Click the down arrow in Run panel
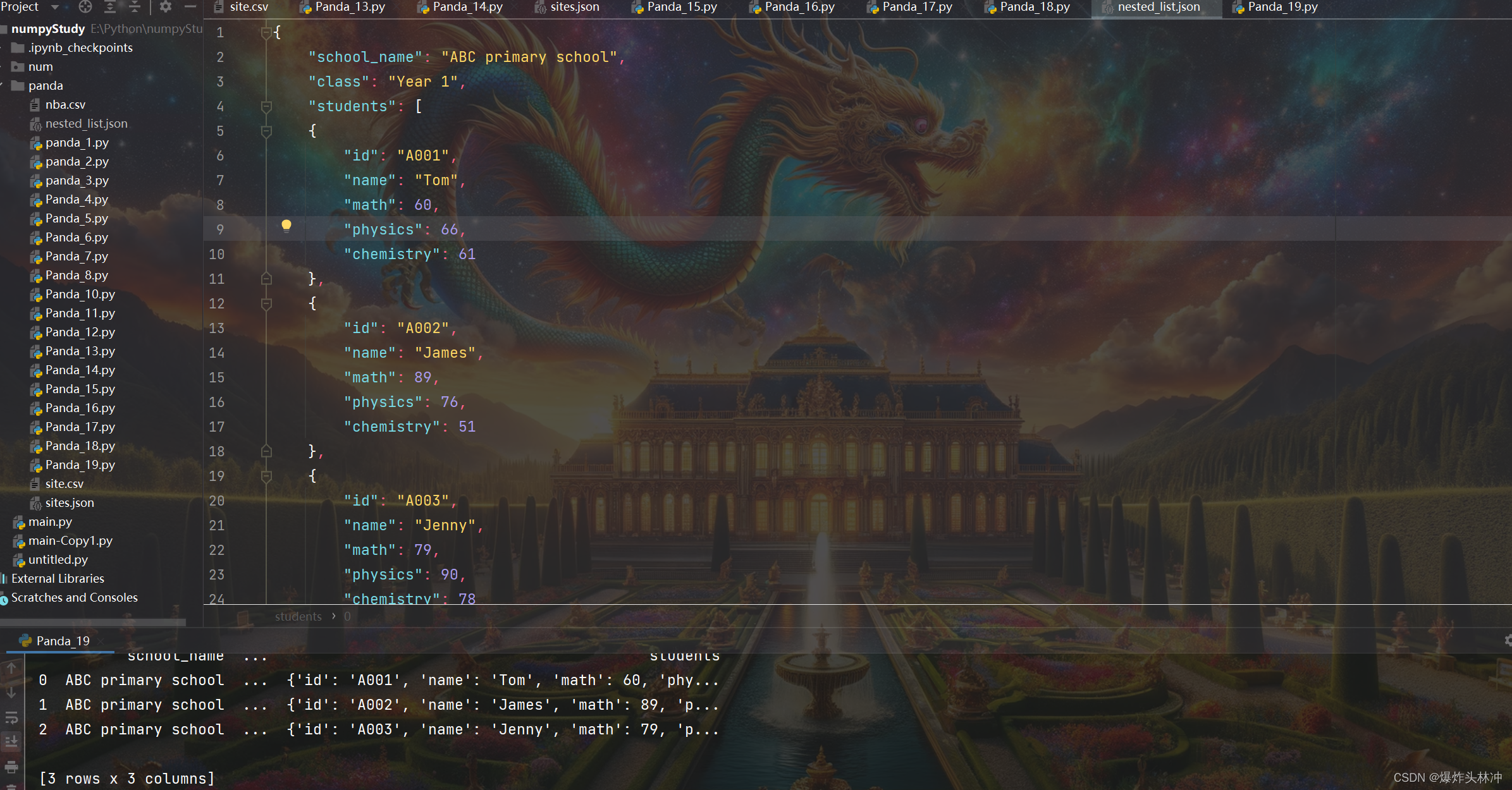Image resolution: width=1512 pixels, height=790 pixels. [x=11, y=693]
